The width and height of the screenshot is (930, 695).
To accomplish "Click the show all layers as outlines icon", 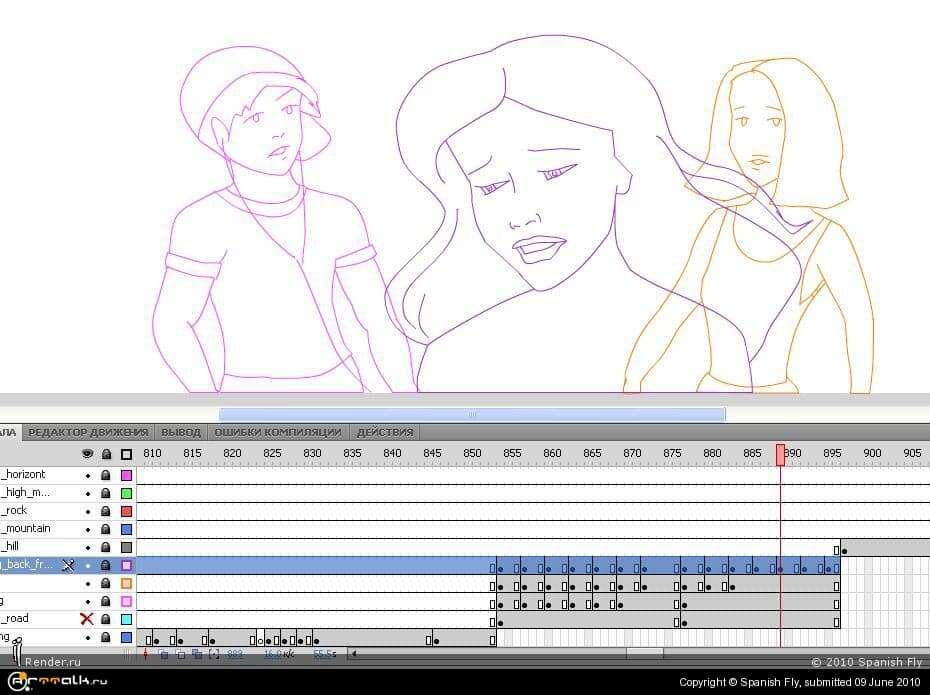I will (x=126, y=454).
